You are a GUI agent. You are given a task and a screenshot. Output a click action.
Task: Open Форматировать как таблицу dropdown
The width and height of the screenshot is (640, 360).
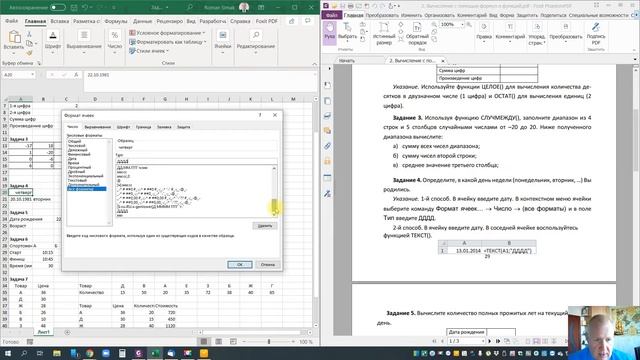point(168,42)
